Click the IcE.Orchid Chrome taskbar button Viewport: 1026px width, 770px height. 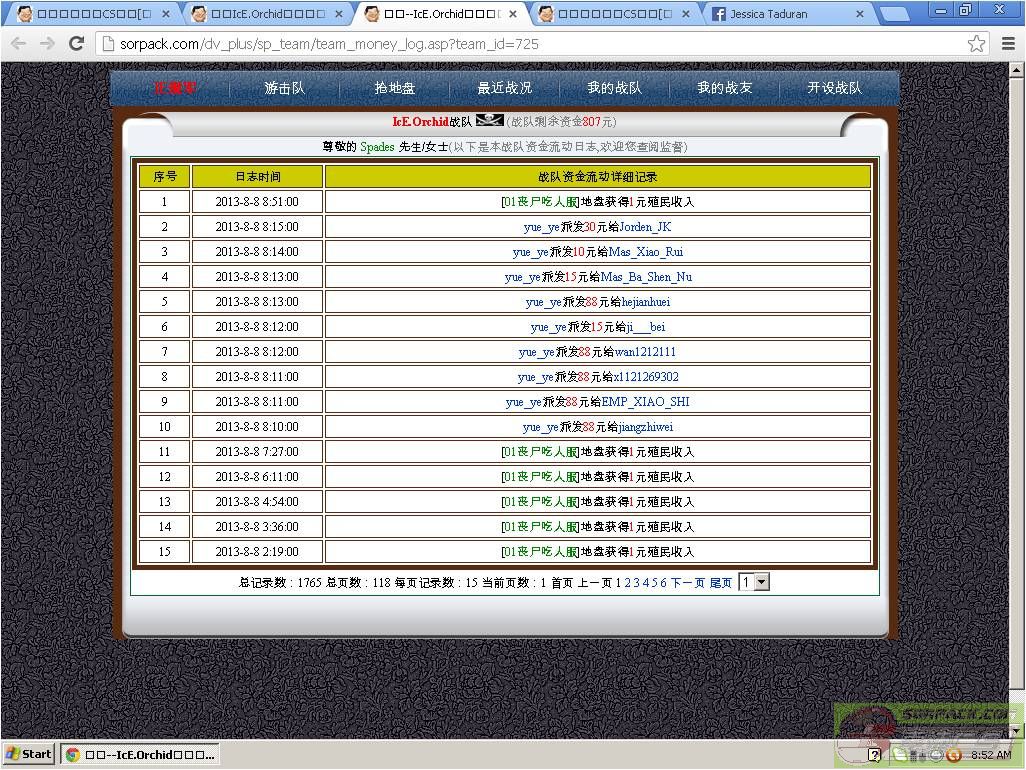(141, 754)
